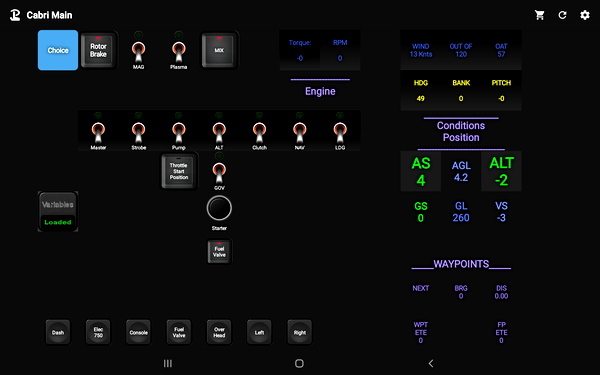
Task: Open the shopping cart icon
Action: [x=540, y=15]
